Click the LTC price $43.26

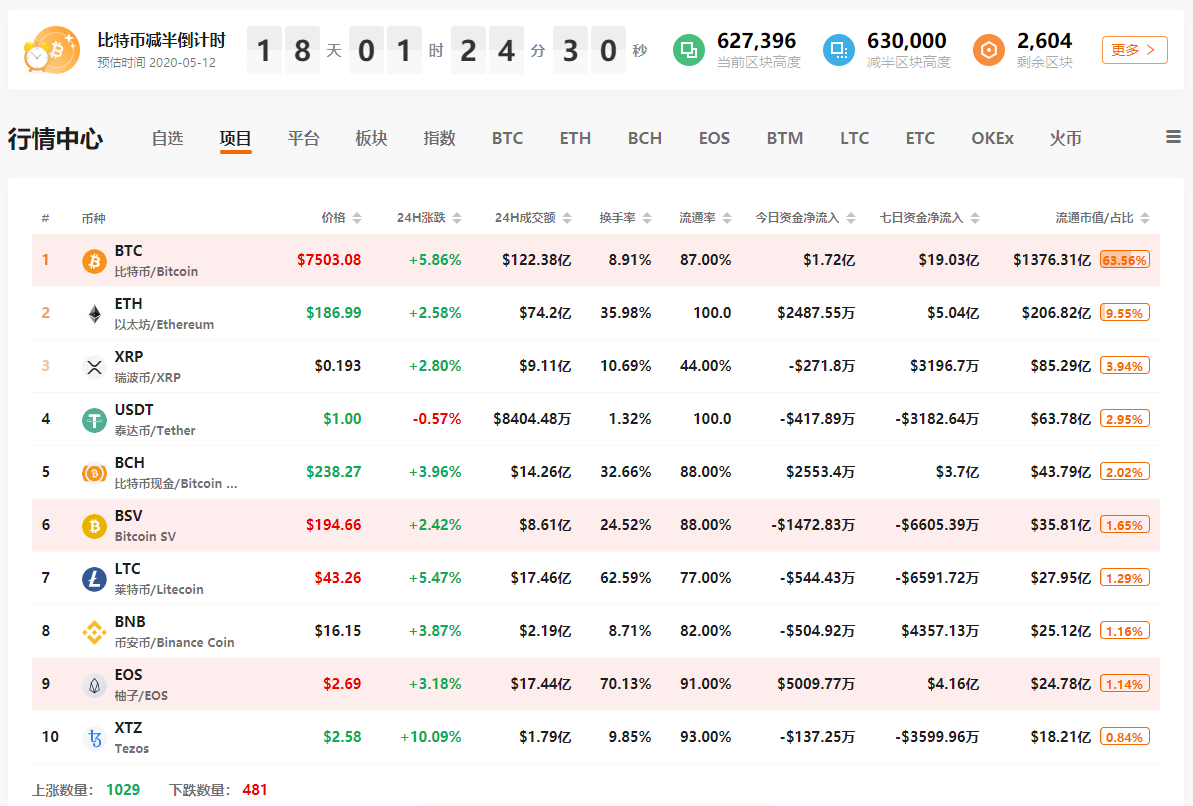tap(338, 578)
